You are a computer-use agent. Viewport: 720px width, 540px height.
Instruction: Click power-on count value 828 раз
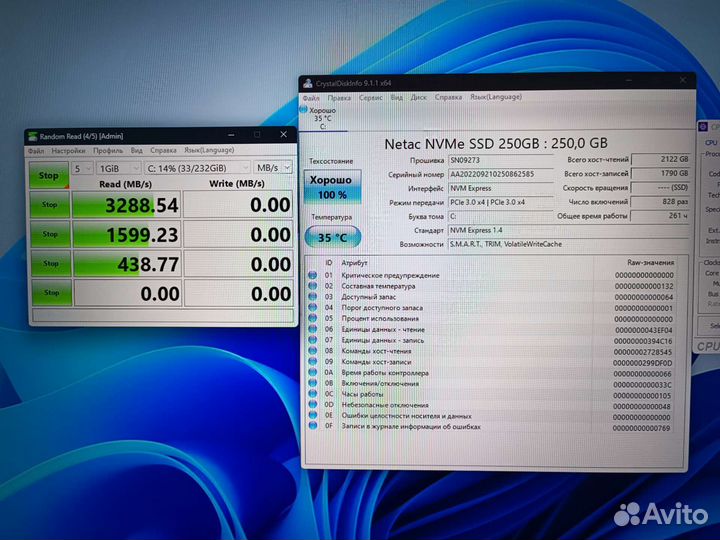pos(661,202)
